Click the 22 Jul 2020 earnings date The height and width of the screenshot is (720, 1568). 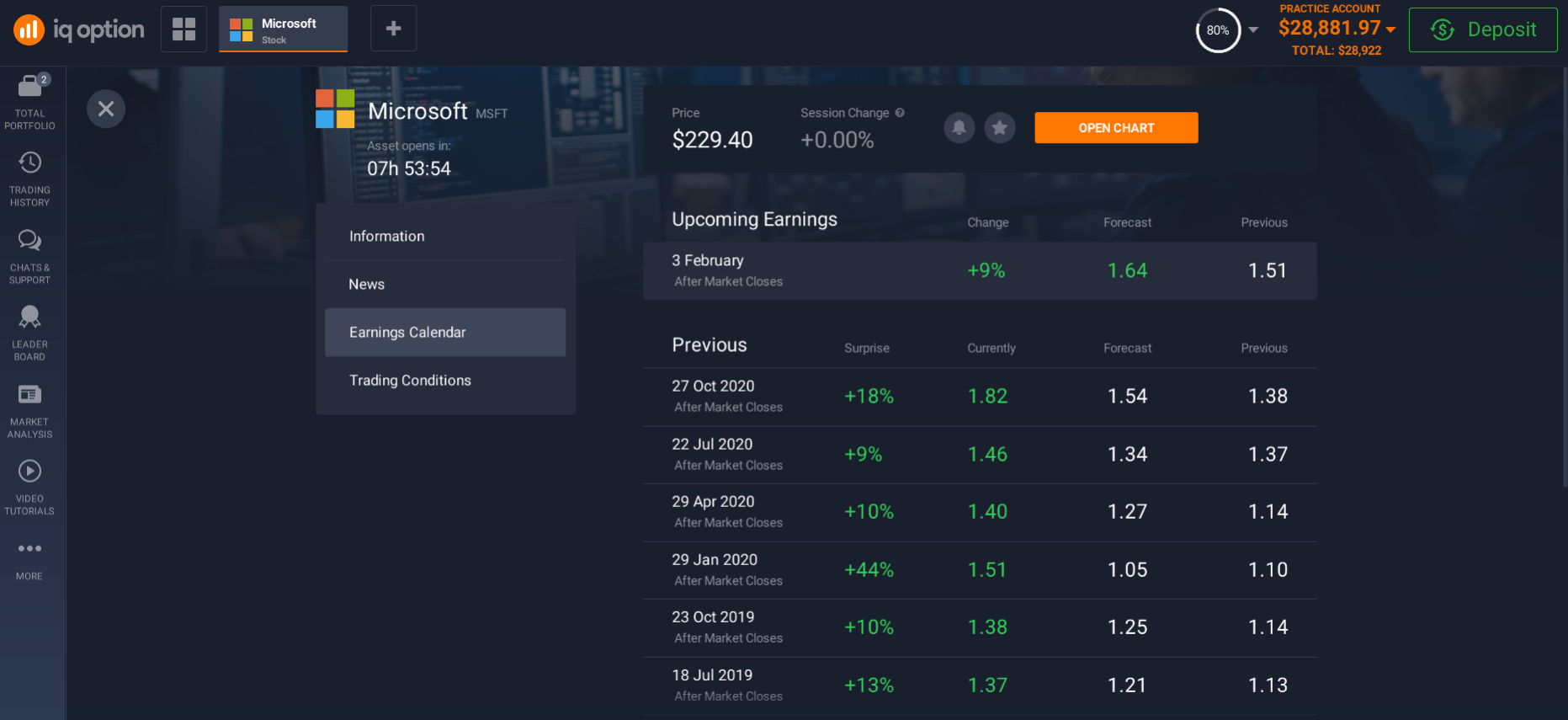click(x=712, y=444)
